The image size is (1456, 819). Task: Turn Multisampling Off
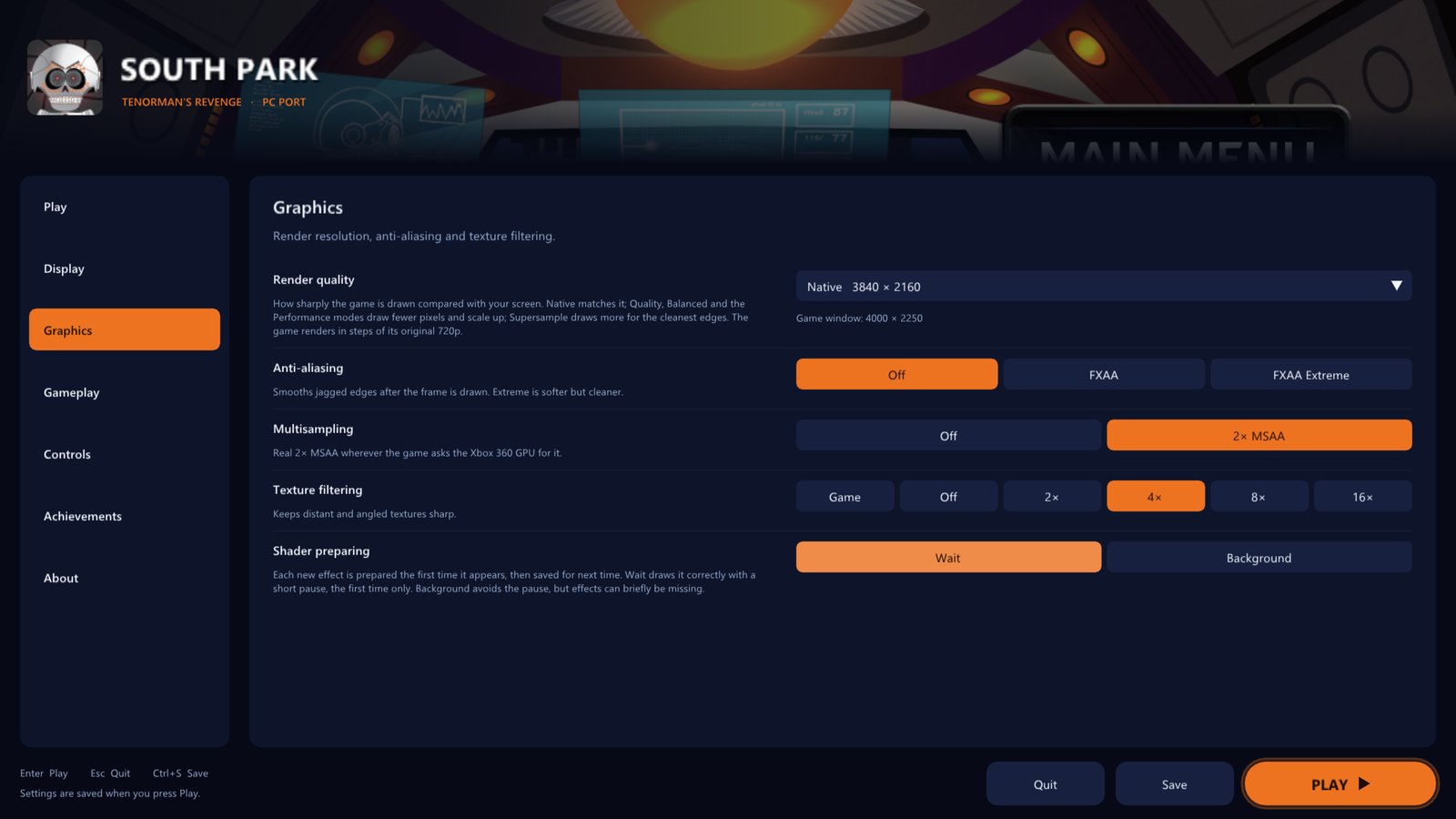pos(948,435)
